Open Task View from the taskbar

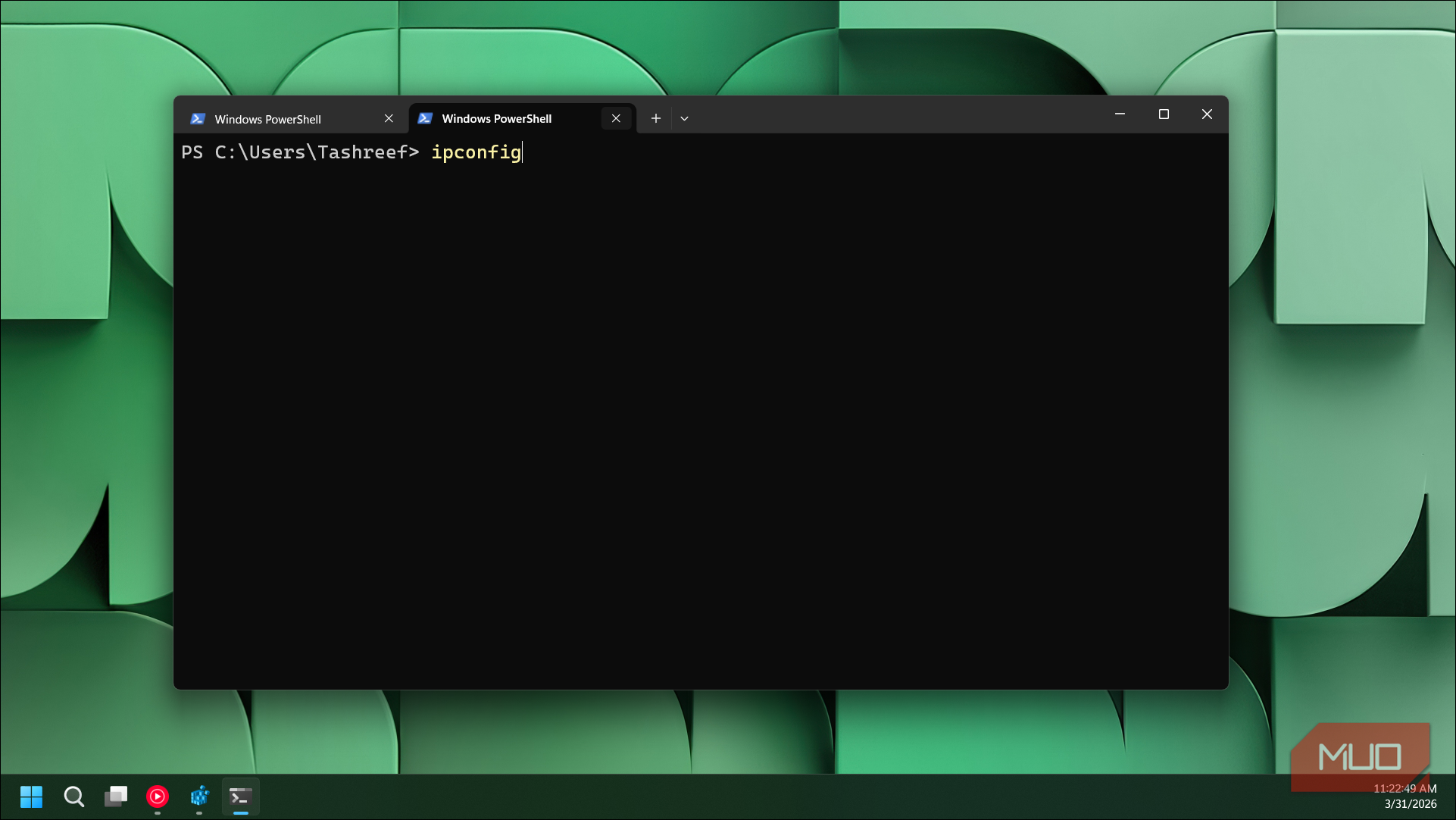point(116,797)
